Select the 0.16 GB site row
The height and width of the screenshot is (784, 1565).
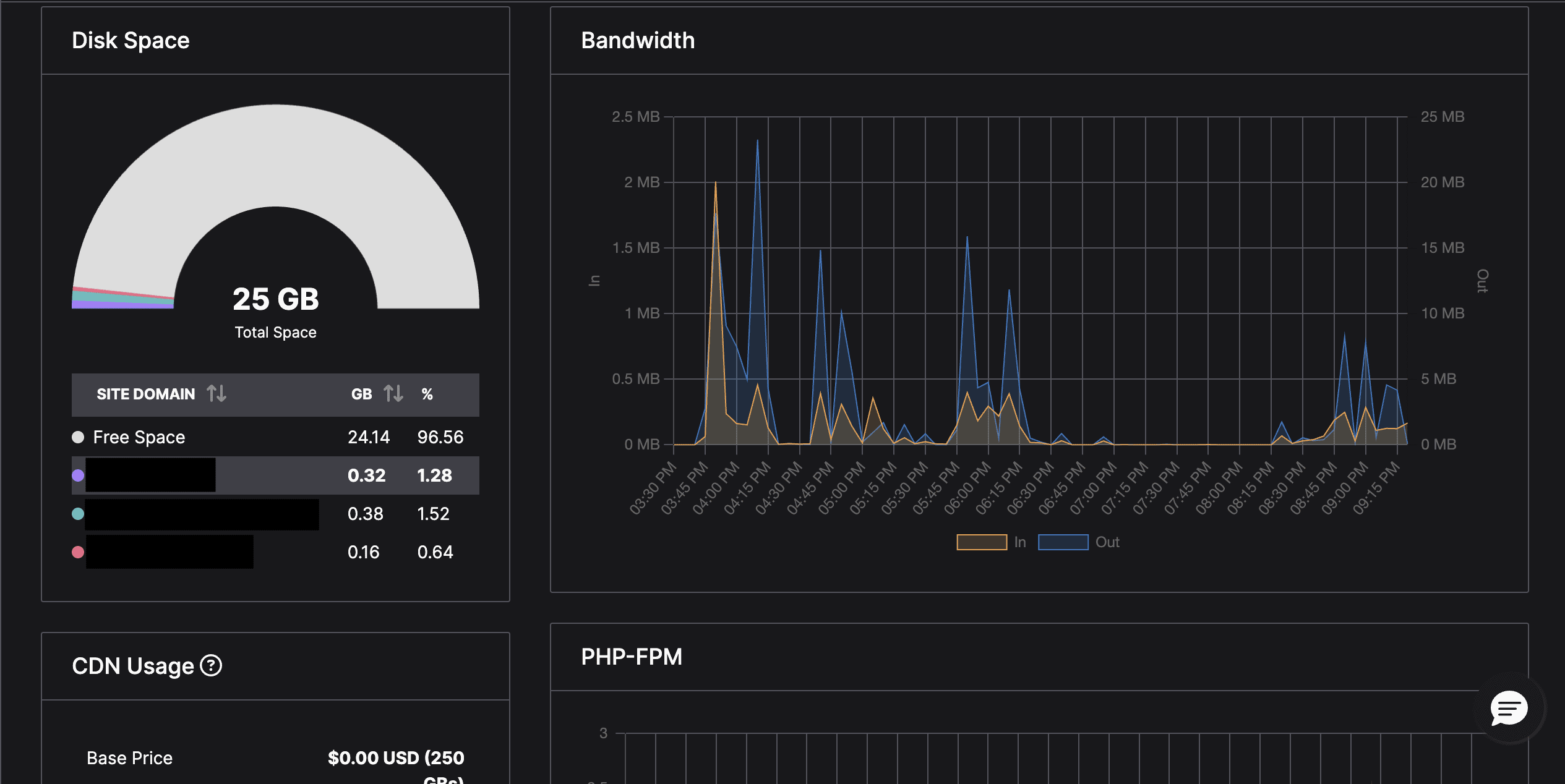point(363,552)
